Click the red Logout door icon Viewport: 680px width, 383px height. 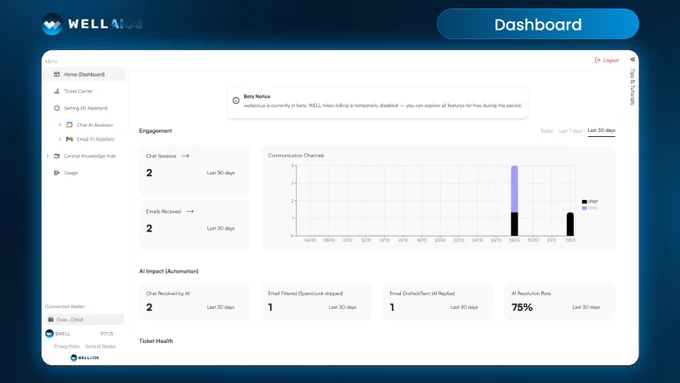coord(598,60)
